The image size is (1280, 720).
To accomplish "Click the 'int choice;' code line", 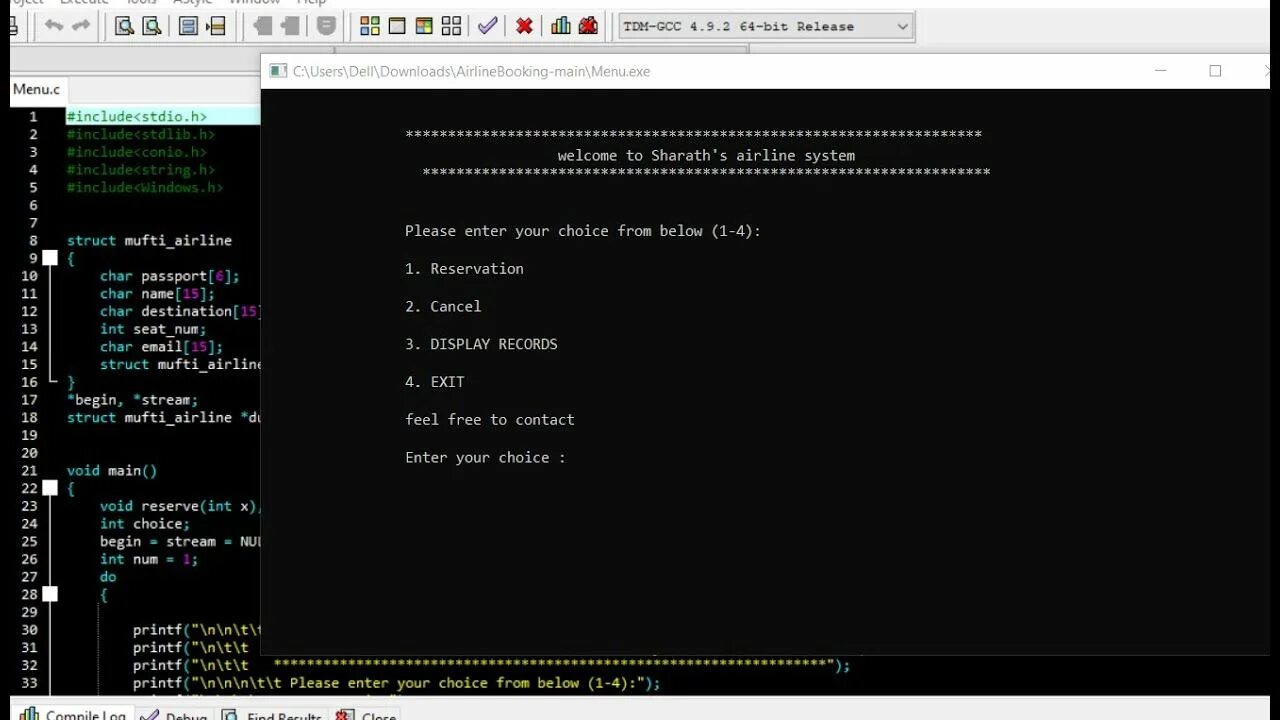I will point(145,523).
